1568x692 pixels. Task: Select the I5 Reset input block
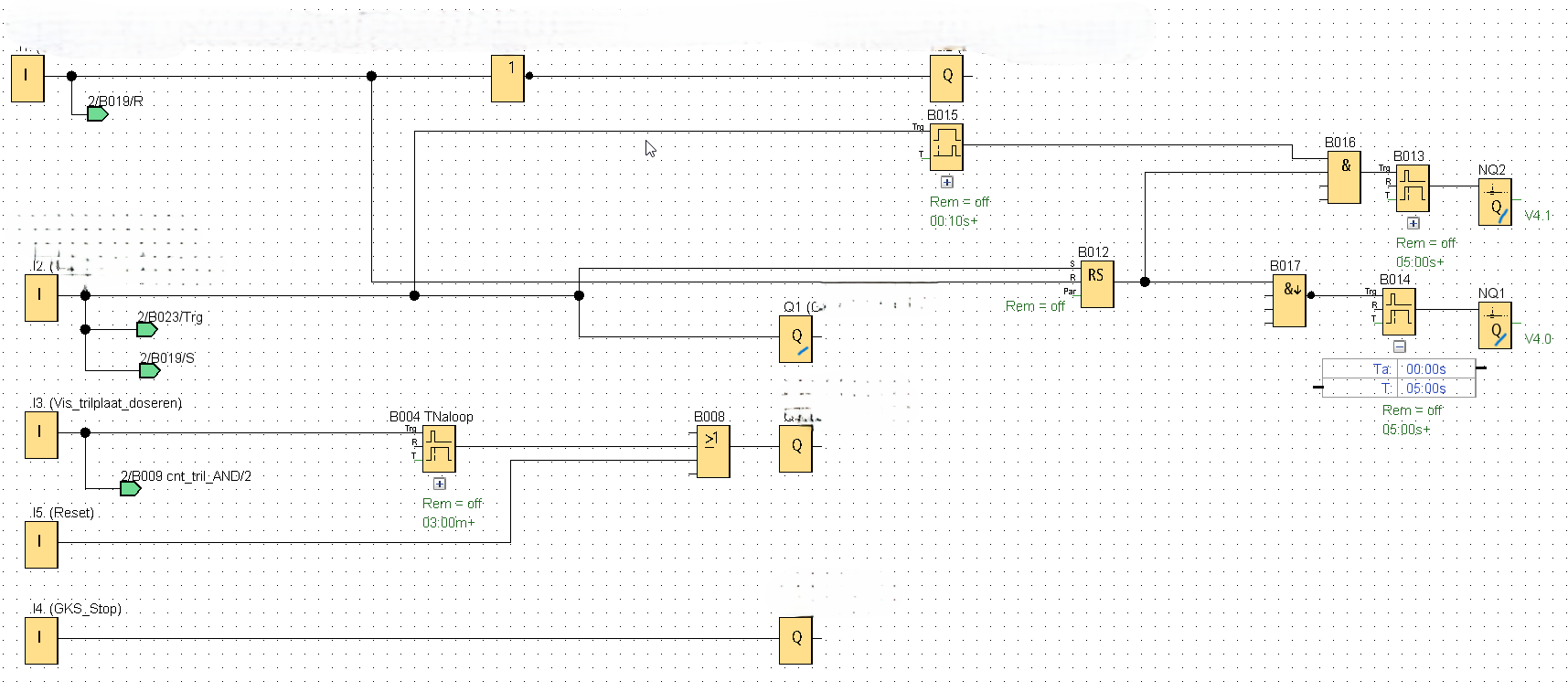point(41,545)
